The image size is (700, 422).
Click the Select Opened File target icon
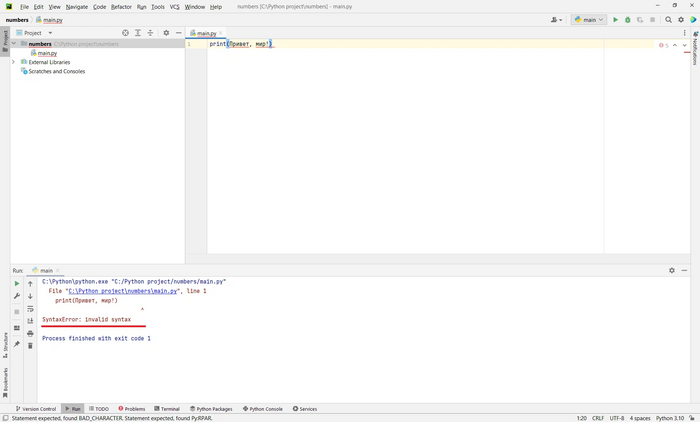click(x=125, y=33)
